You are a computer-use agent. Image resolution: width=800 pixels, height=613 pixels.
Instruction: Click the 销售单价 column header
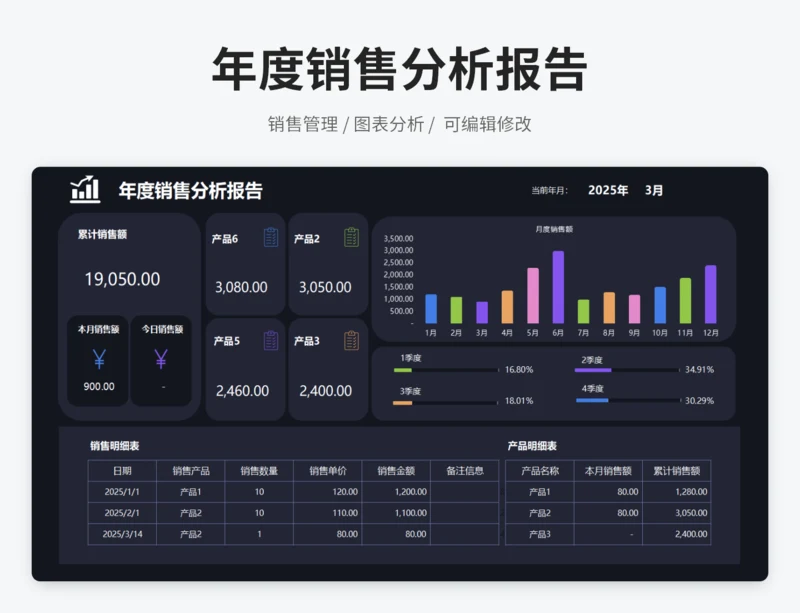[x=328, y=471]
